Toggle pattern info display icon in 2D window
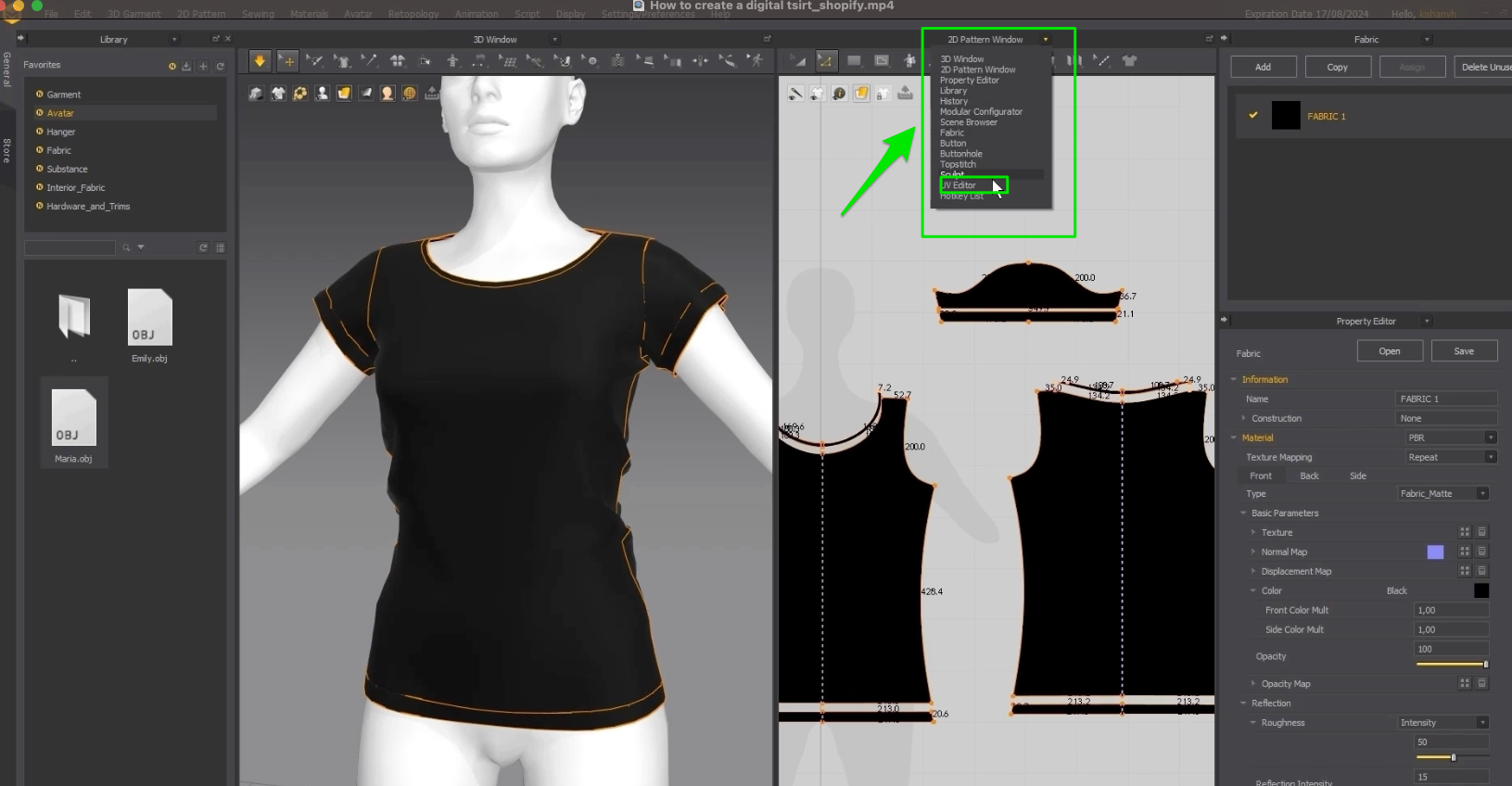1512x786 pixels. (x=839, y=94)
